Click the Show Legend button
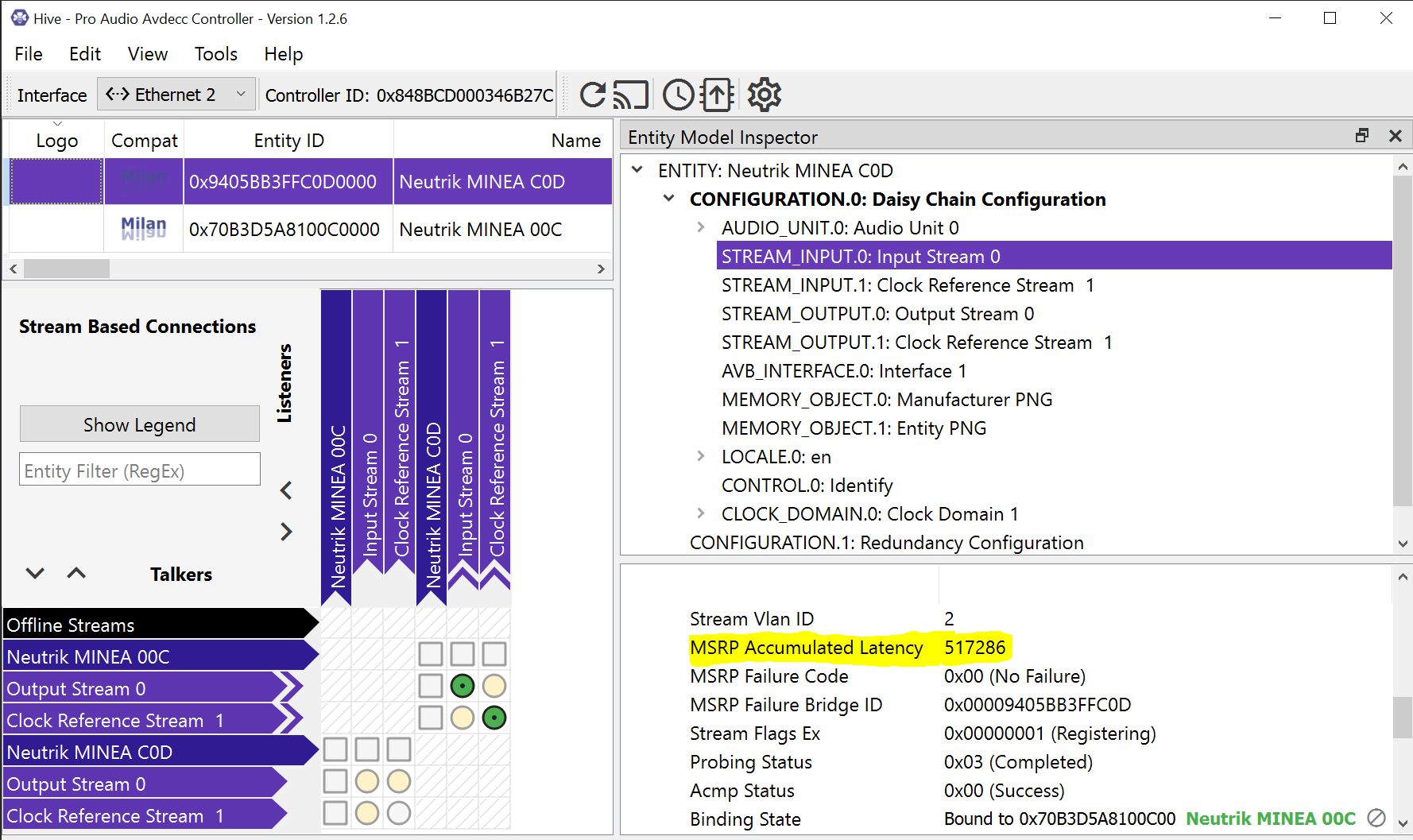The image size is (1413, 840). coord(140,424)
